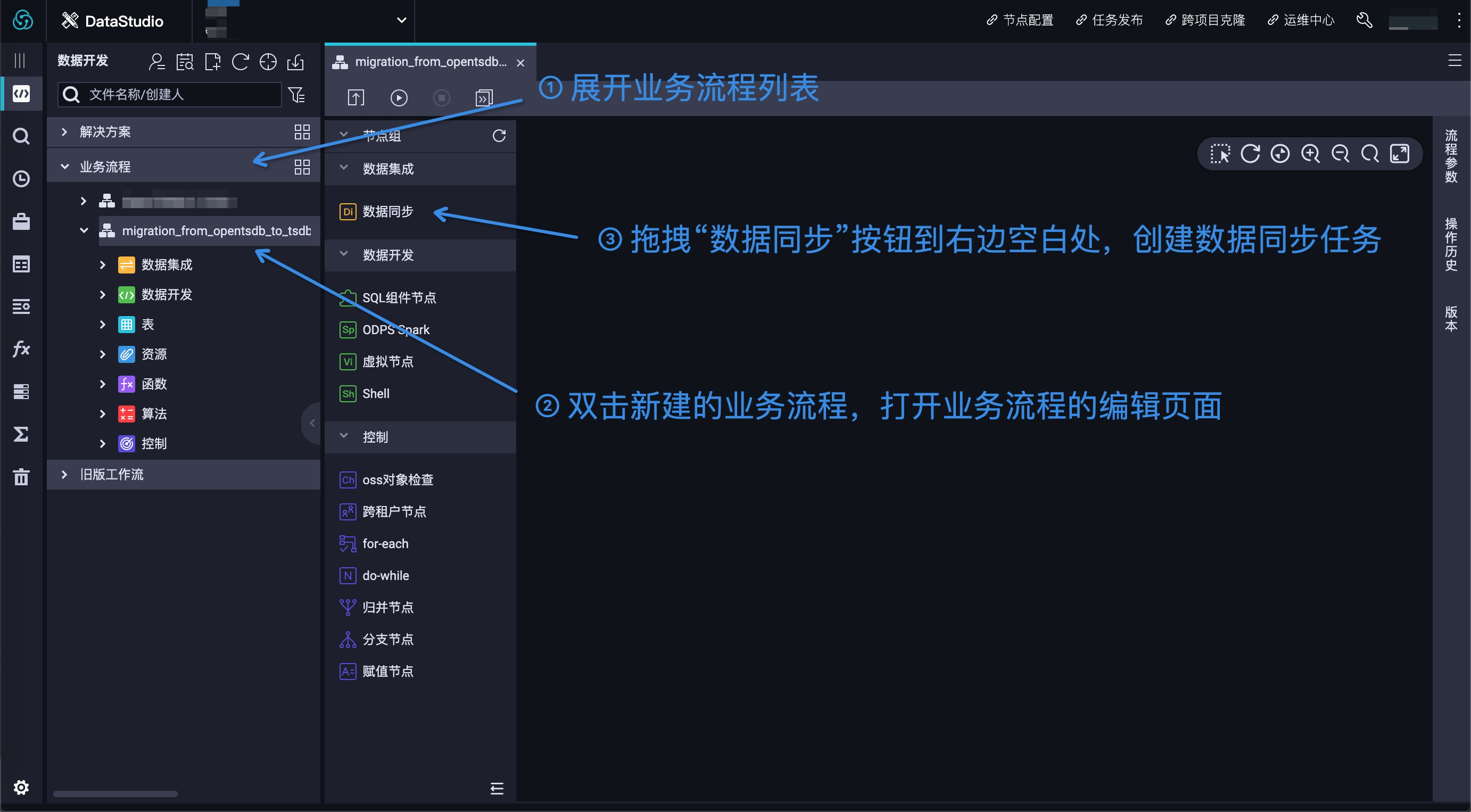
Task: Click the locate target icon in header
Action: coord(268,62)
